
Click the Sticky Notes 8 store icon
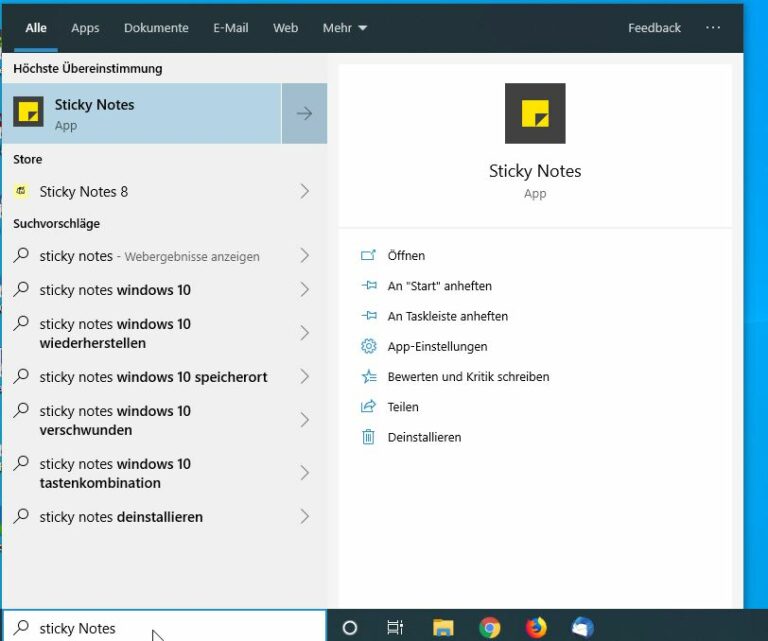click(21, 191)
